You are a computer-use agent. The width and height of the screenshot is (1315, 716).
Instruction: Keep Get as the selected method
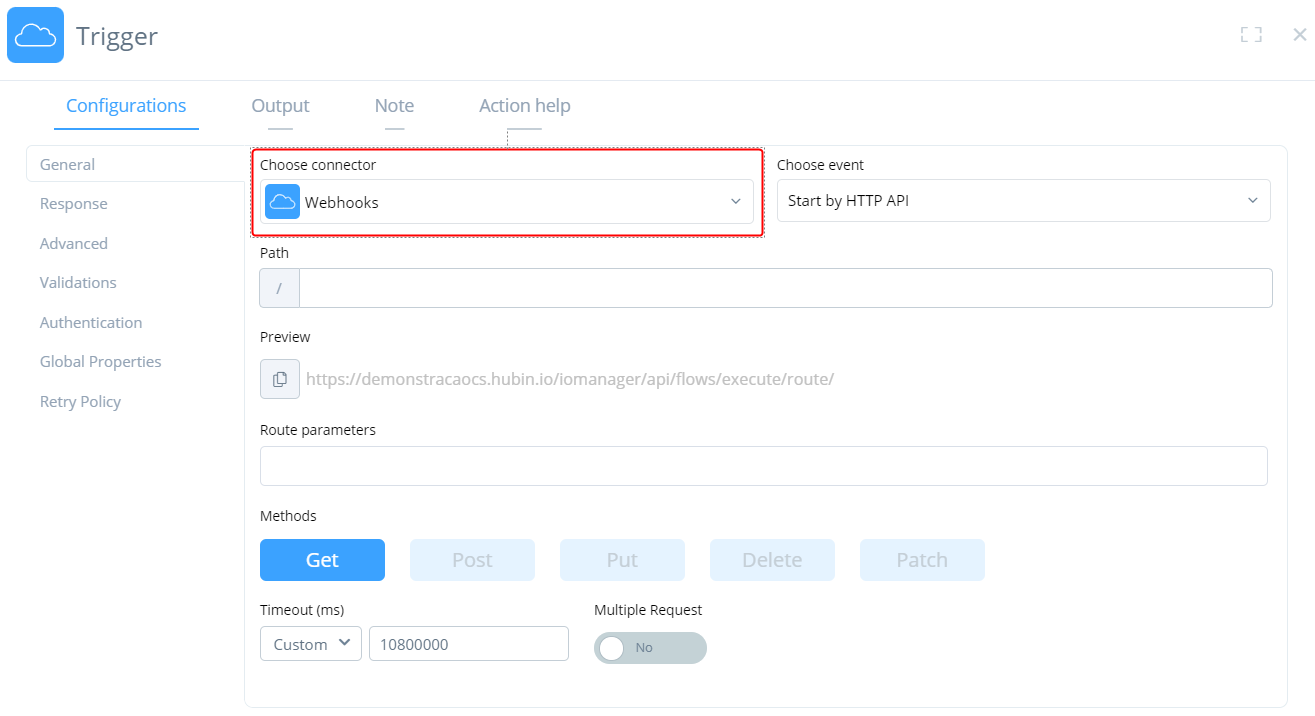(x=322, y=559)
